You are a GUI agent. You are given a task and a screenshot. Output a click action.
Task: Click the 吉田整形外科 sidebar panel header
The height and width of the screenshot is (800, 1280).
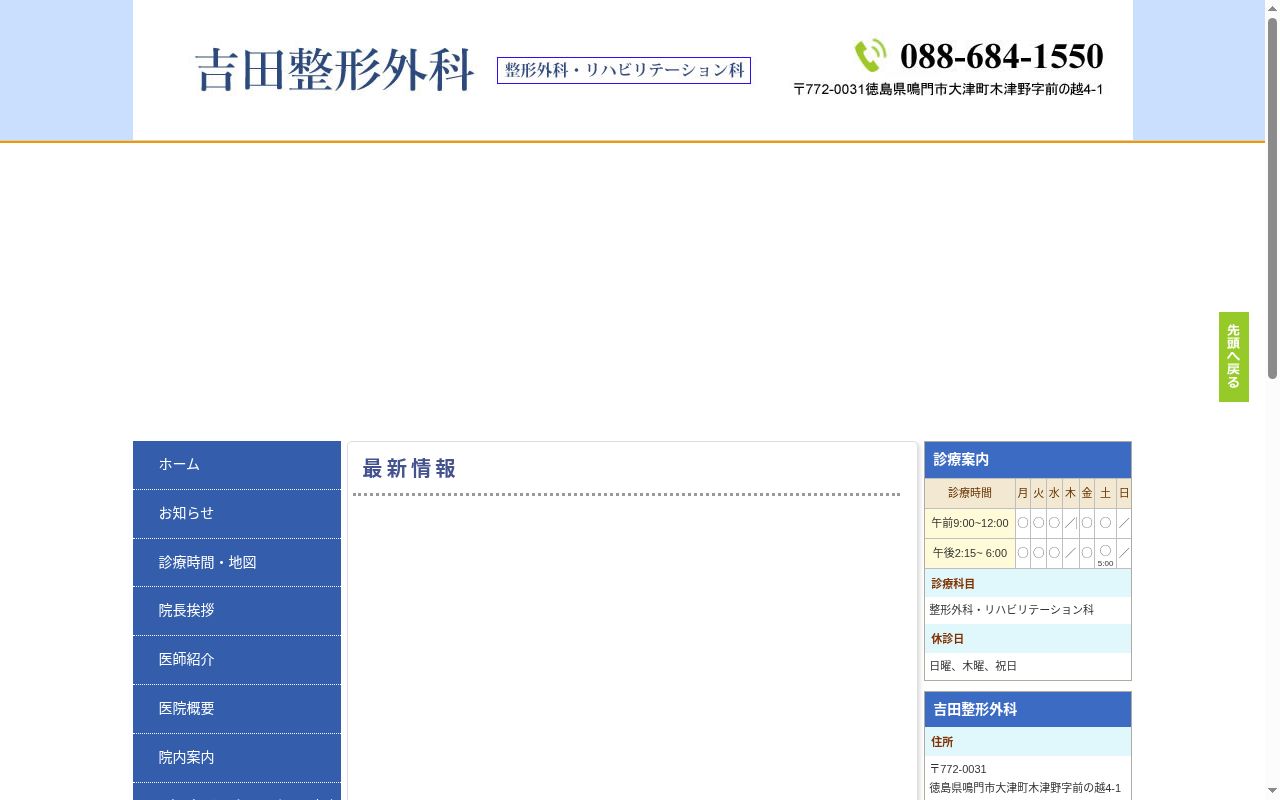[1028, 710]
